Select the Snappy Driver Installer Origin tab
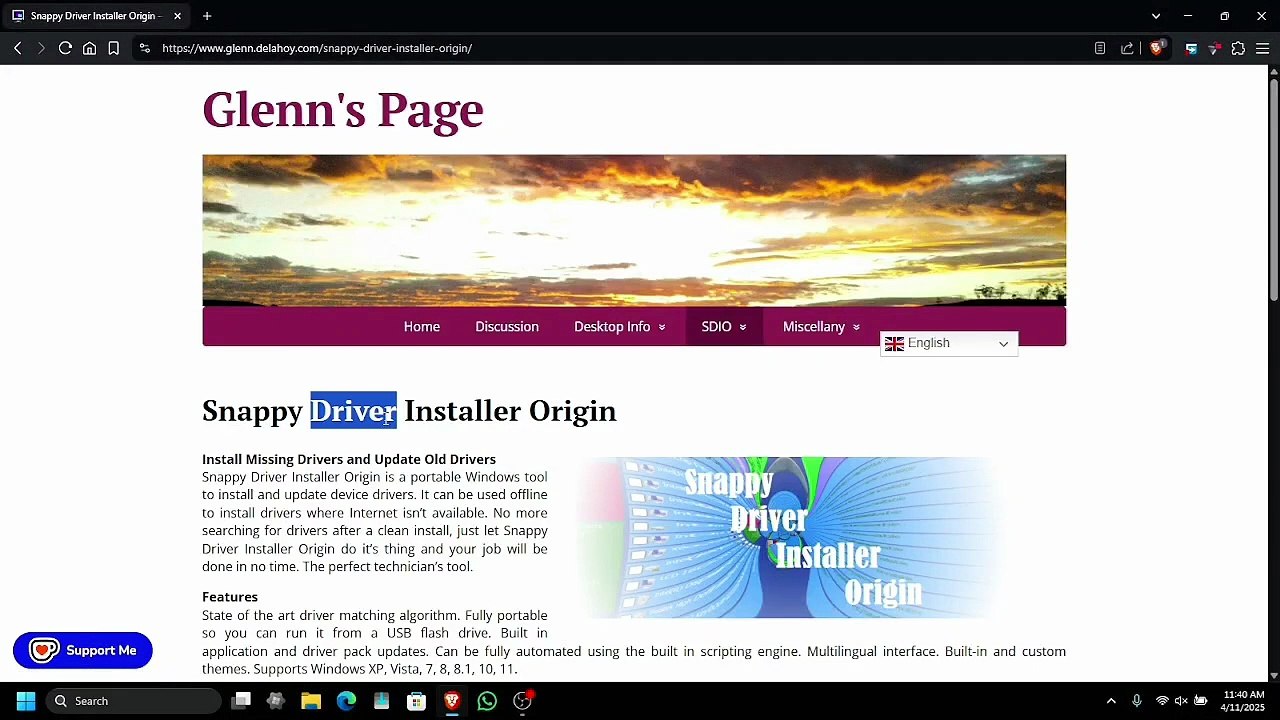The width and height of the screenshot is (1280, 720). click(96, 16)
